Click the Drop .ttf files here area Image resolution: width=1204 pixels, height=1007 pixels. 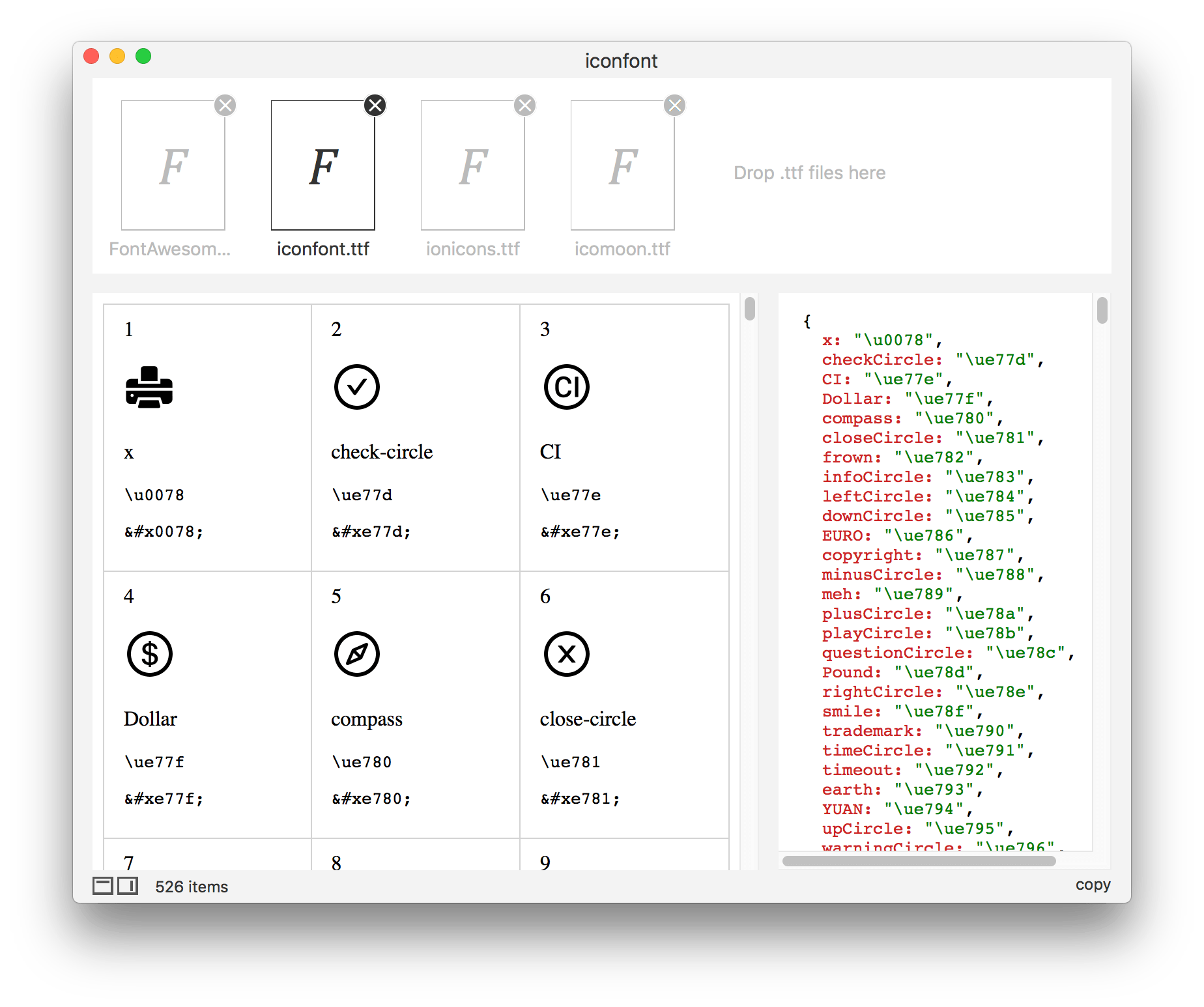click(810, 173)
